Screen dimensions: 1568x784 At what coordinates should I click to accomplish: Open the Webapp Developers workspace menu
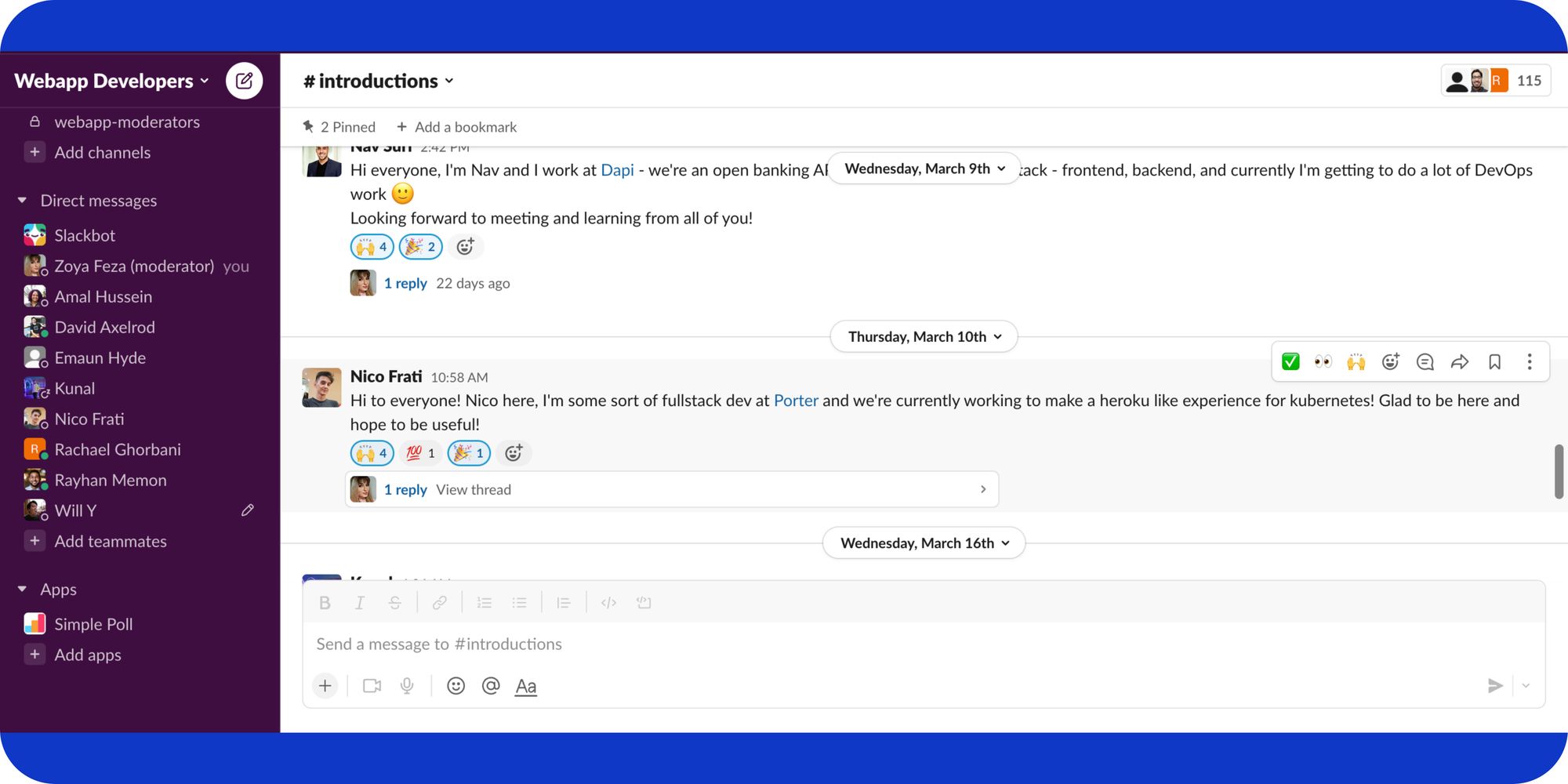click(112, 81)
